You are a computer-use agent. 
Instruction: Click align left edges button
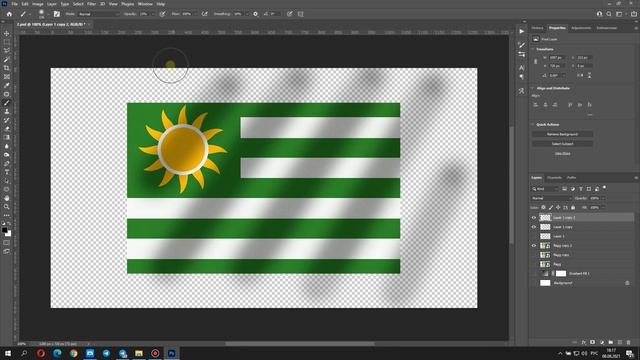pos(536,105)
